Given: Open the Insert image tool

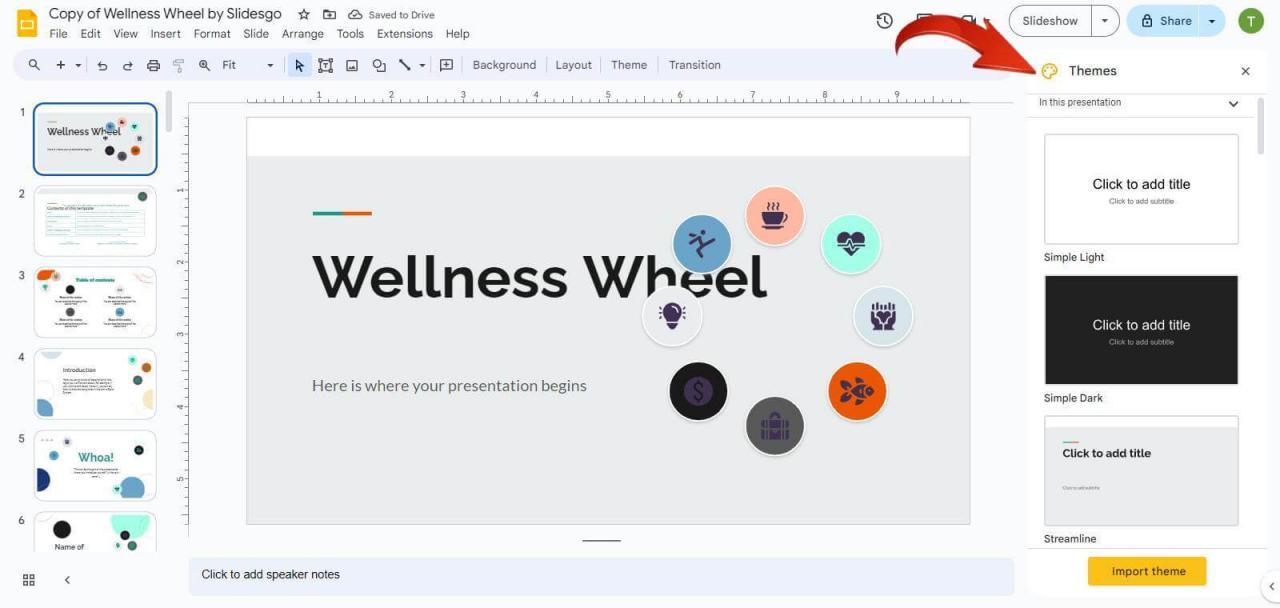Looking at the screenshot, I should click(x=351, y=65).
